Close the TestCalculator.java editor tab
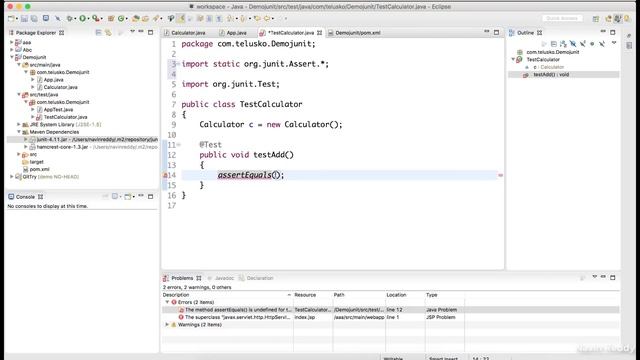Viewport: 640px width, 360px height. pos(320,33)
